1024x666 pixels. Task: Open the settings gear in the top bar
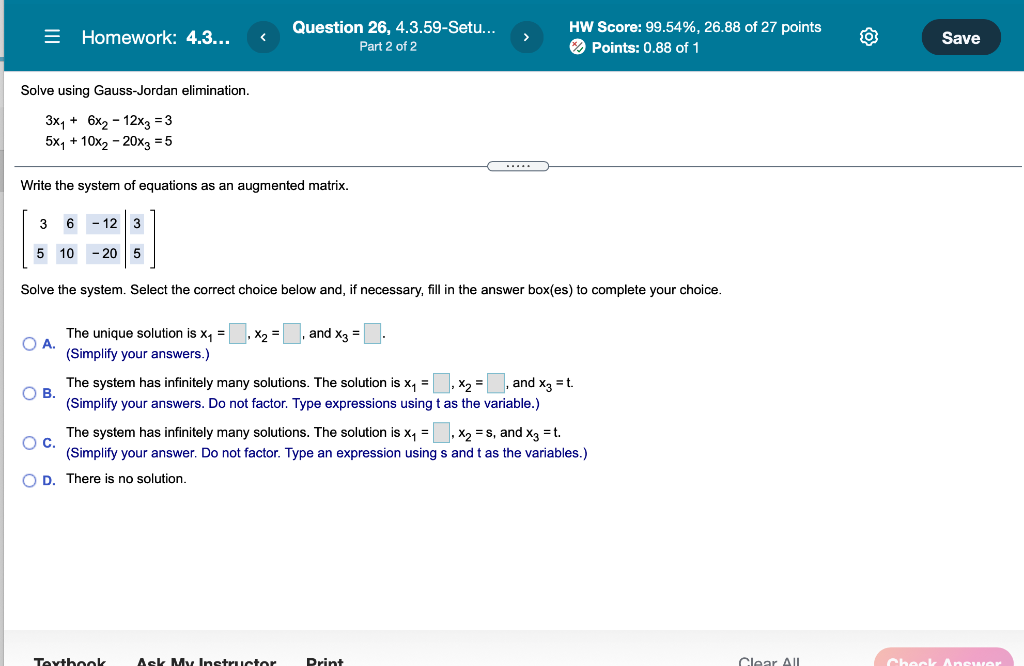tap(868, 36)
